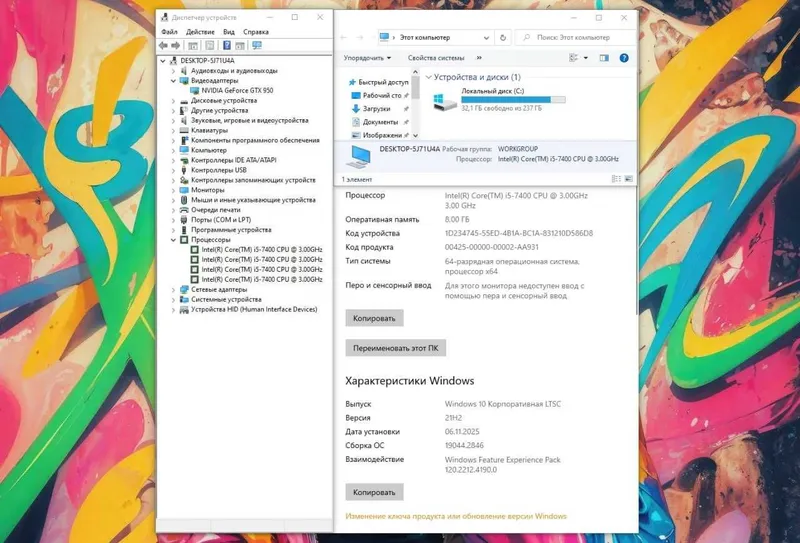
Task: Click Explorer Back navigation arrow
Action: coord(343,37)
